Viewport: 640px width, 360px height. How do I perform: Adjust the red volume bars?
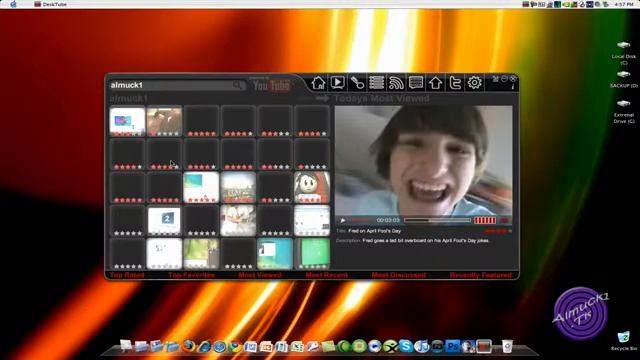[485, 220]
